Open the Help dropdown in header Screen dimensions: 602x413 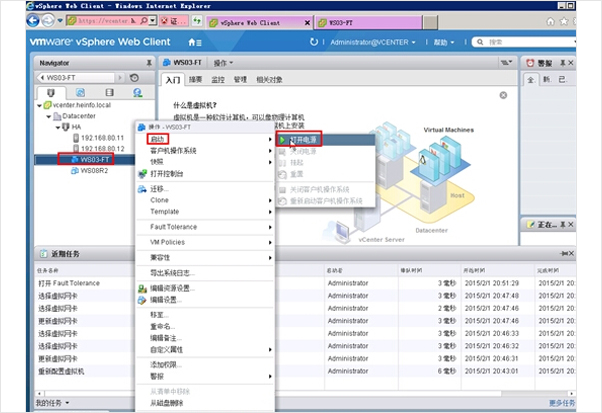(x=444, y=42)
